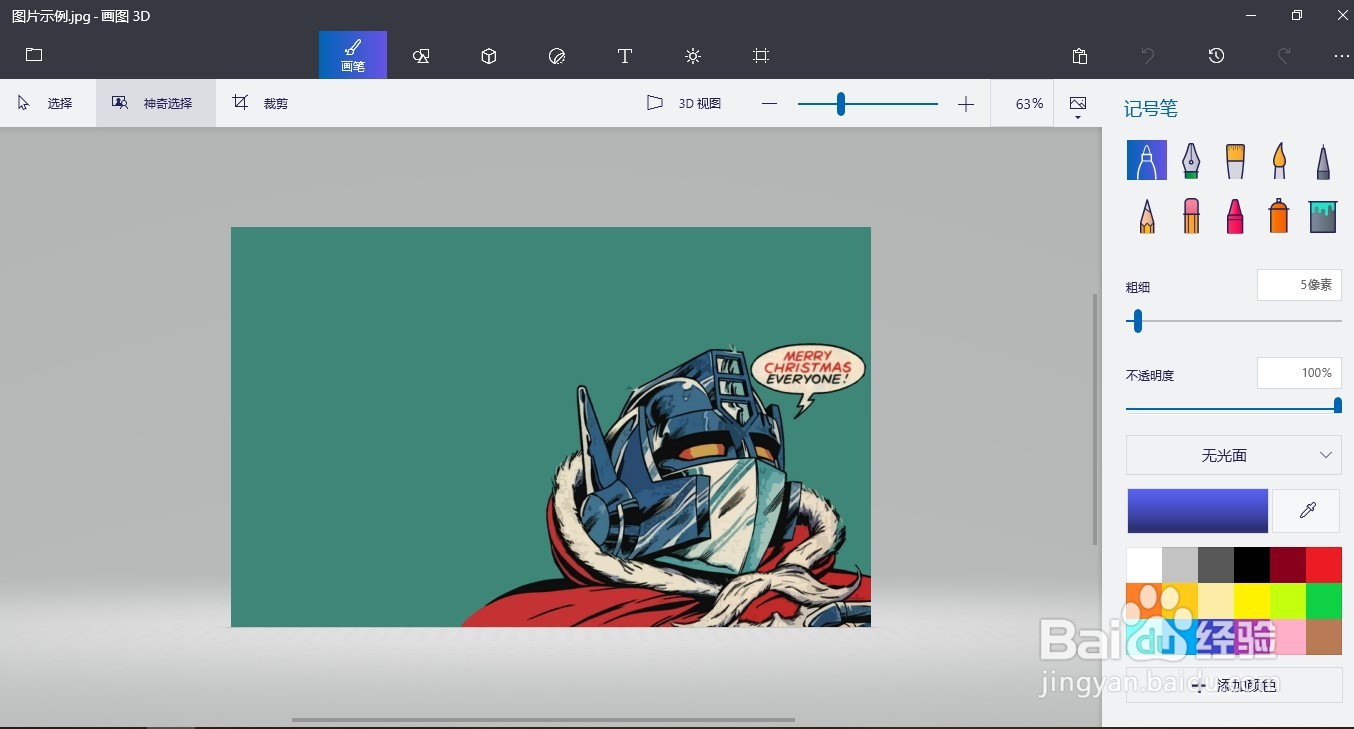The width and height of the screenshot is (1354, 729).
Task: Click the eyedropper color picker
Action: (x=1306, y=511)
